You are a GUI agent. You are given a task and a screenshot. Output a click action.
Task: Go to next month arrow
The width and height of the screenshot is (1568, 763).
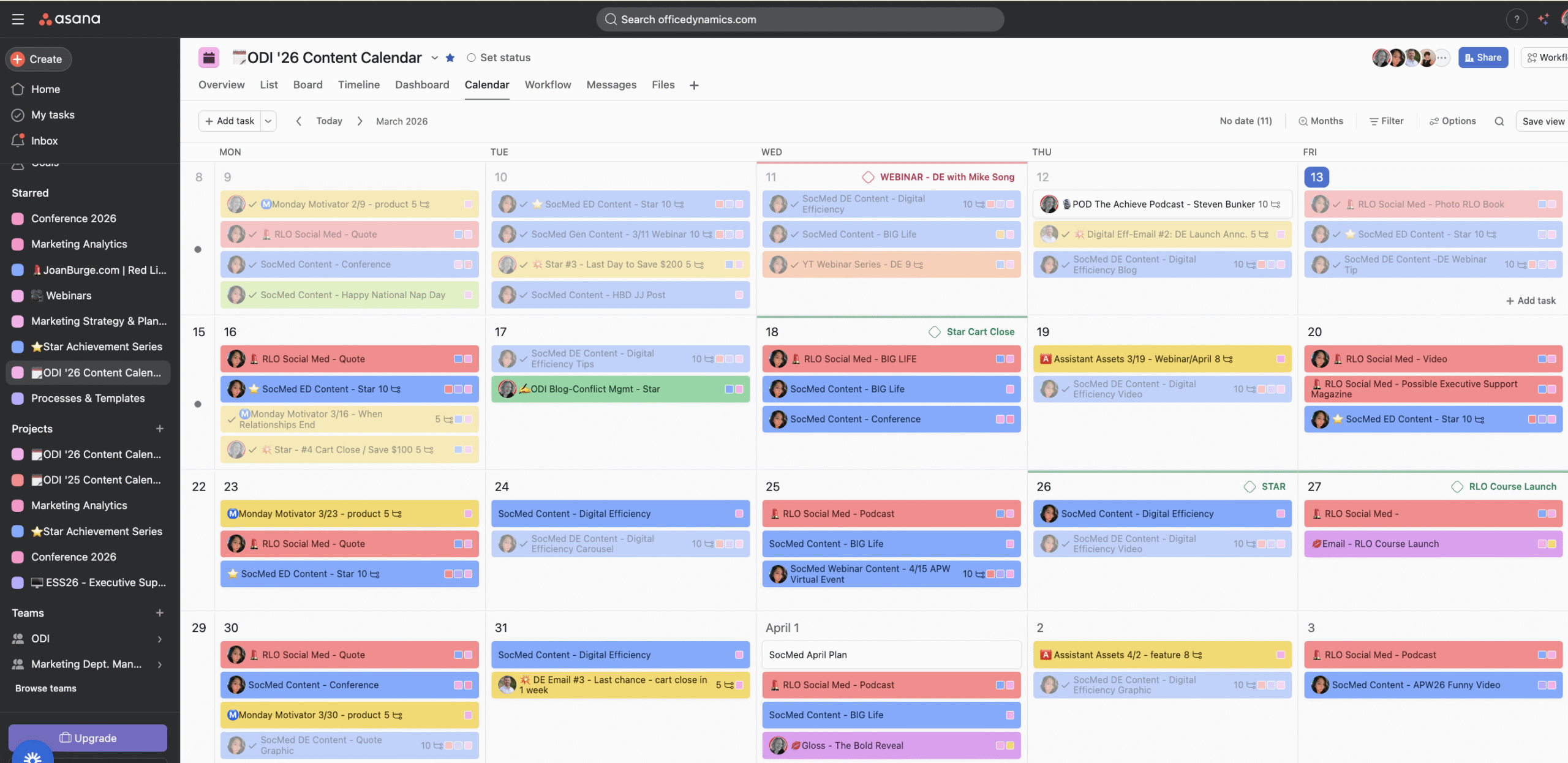360,121
